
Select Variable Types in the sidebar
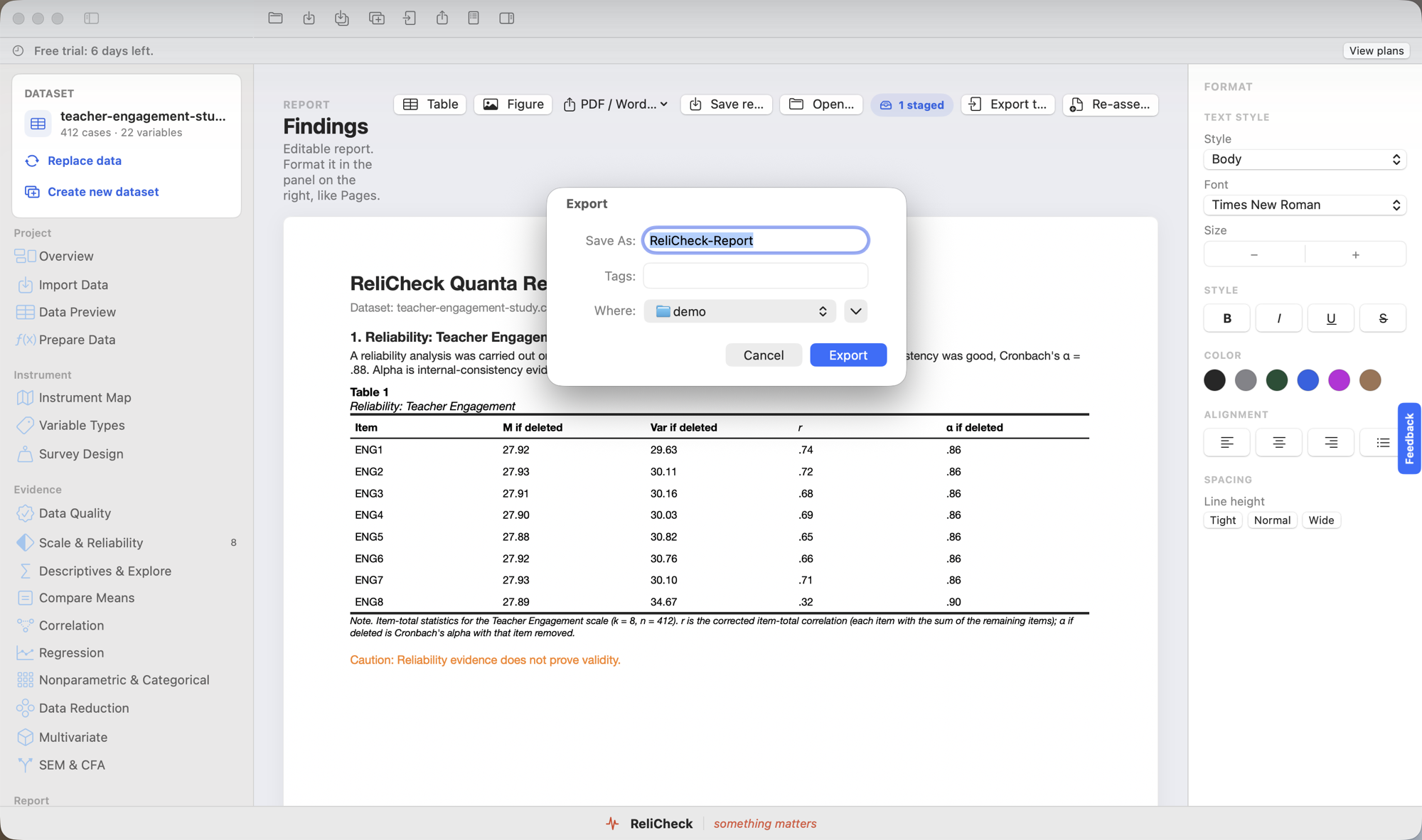tap(82, 425)
